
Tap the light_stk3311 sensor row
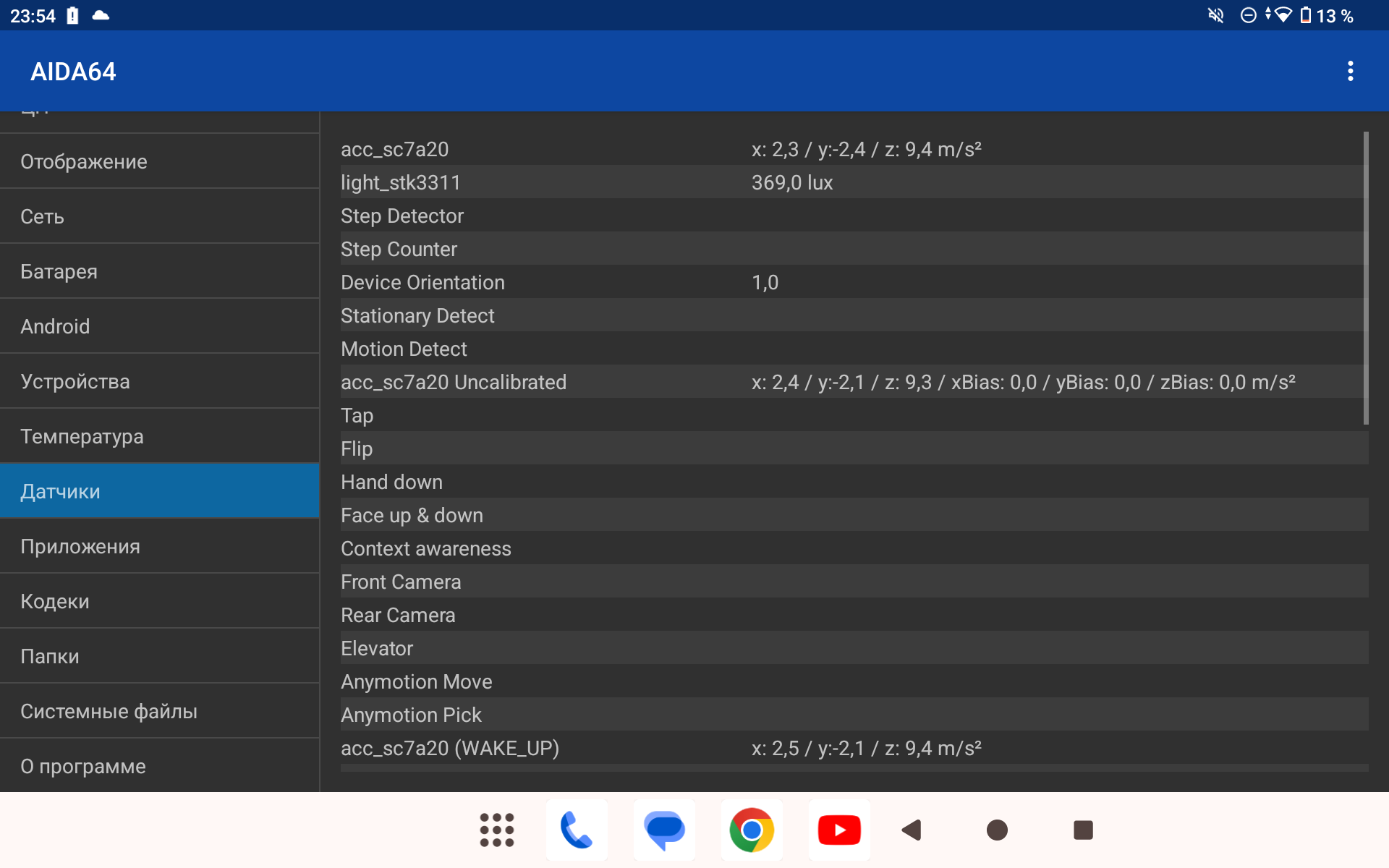854,182
